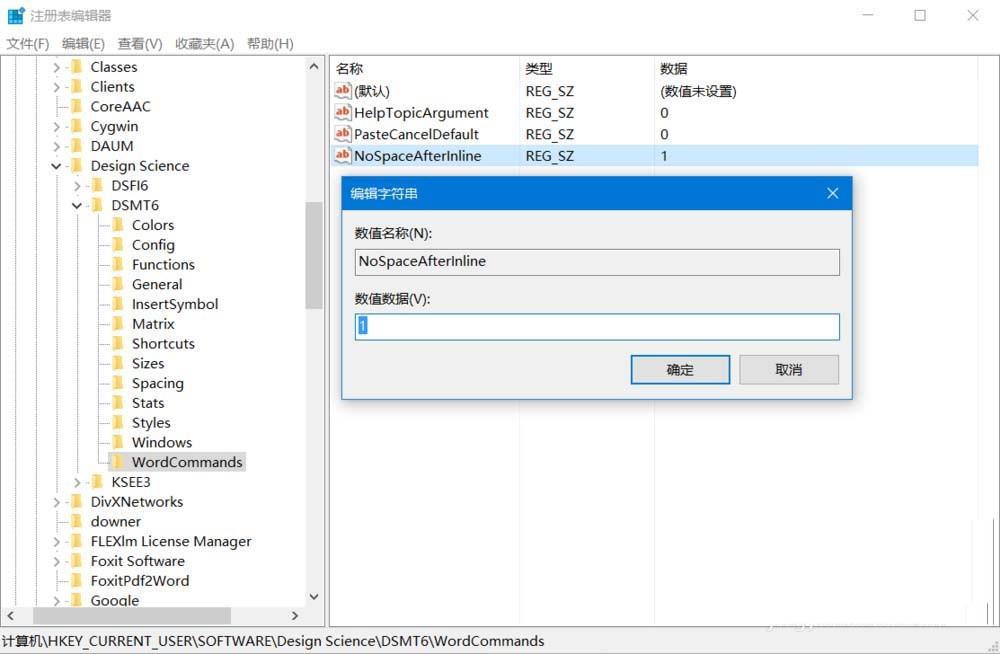The width and height of the screenshot is (1000, 654).
Task: Expand the KSEE3 tree node
Action: pyautogui.click(x=77, y=481)
